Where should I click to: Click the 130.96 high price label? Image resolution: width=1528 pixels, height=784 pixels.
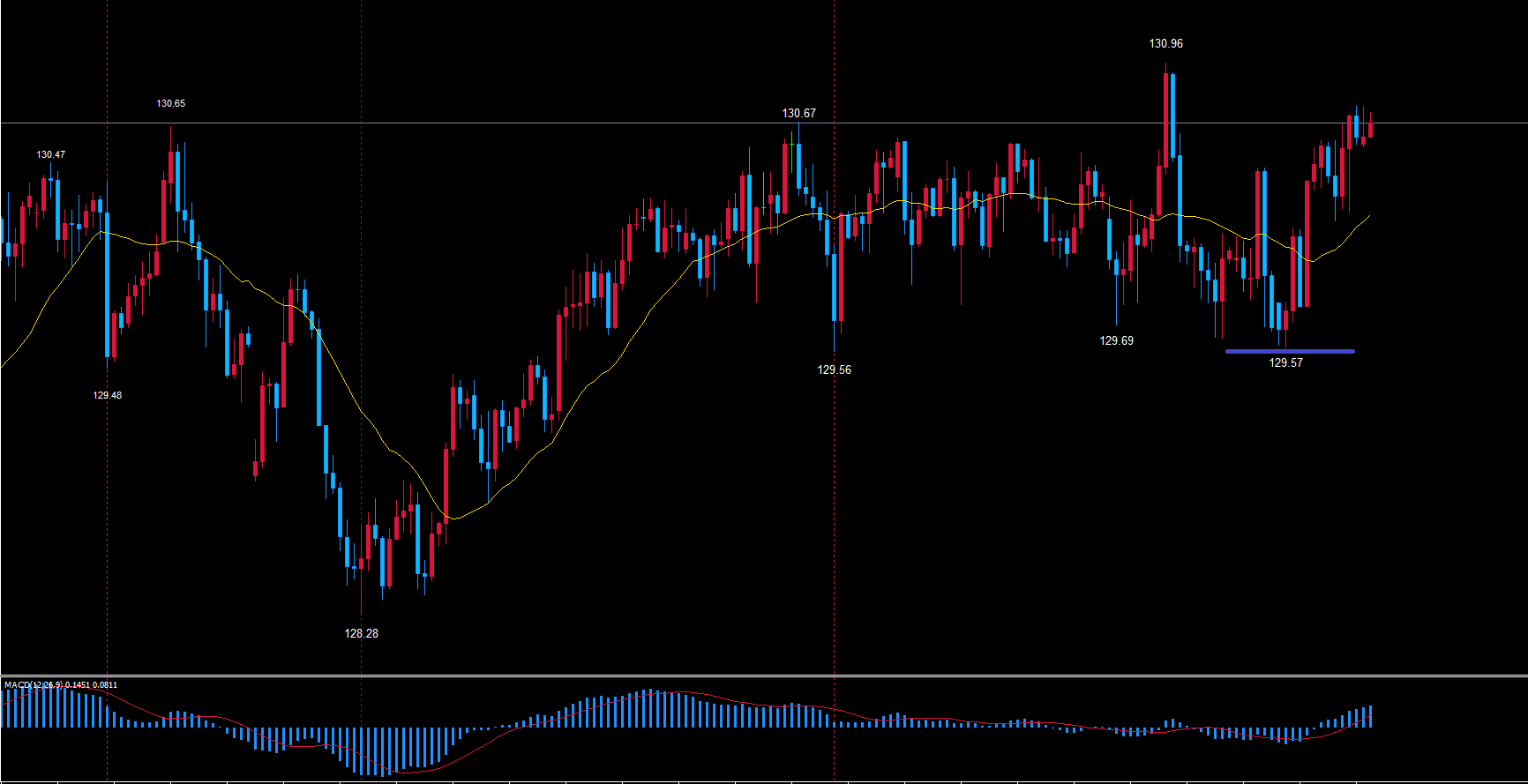pyautogui.click(x=1165, y=43)
